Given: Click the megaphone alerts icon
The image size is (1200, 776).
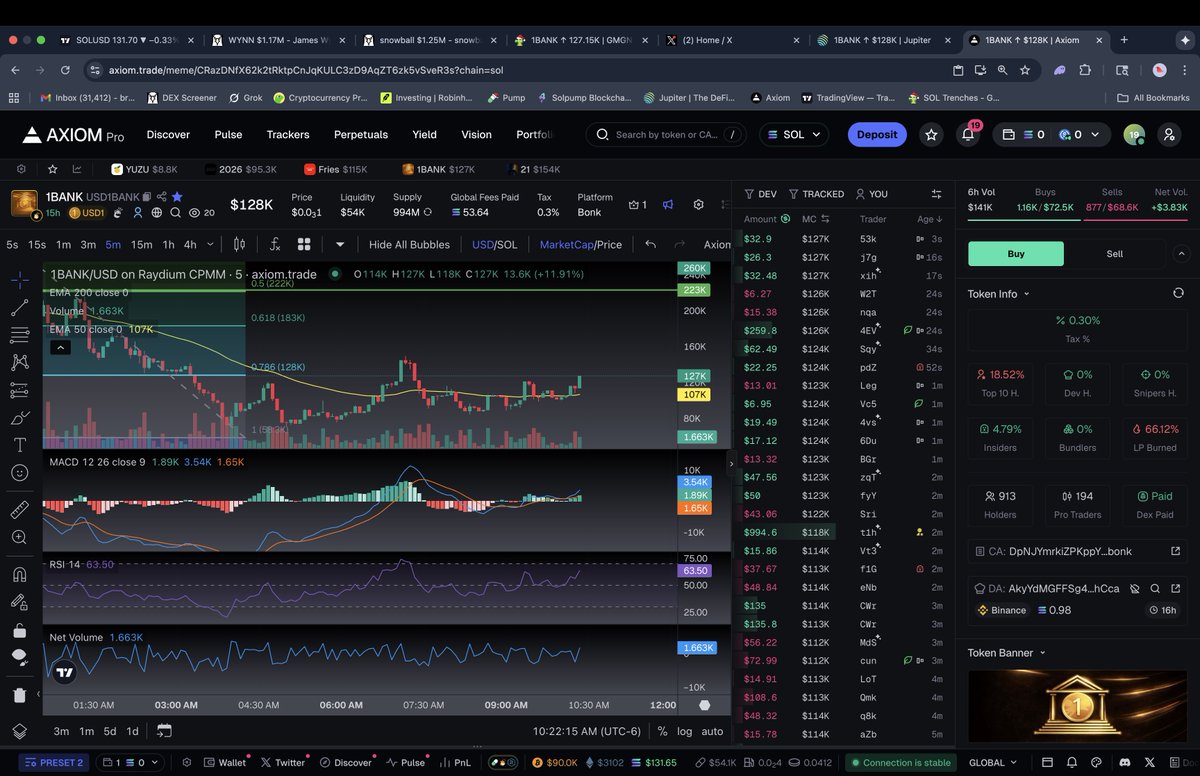Looking at the screenshot, I should (667, 204).
